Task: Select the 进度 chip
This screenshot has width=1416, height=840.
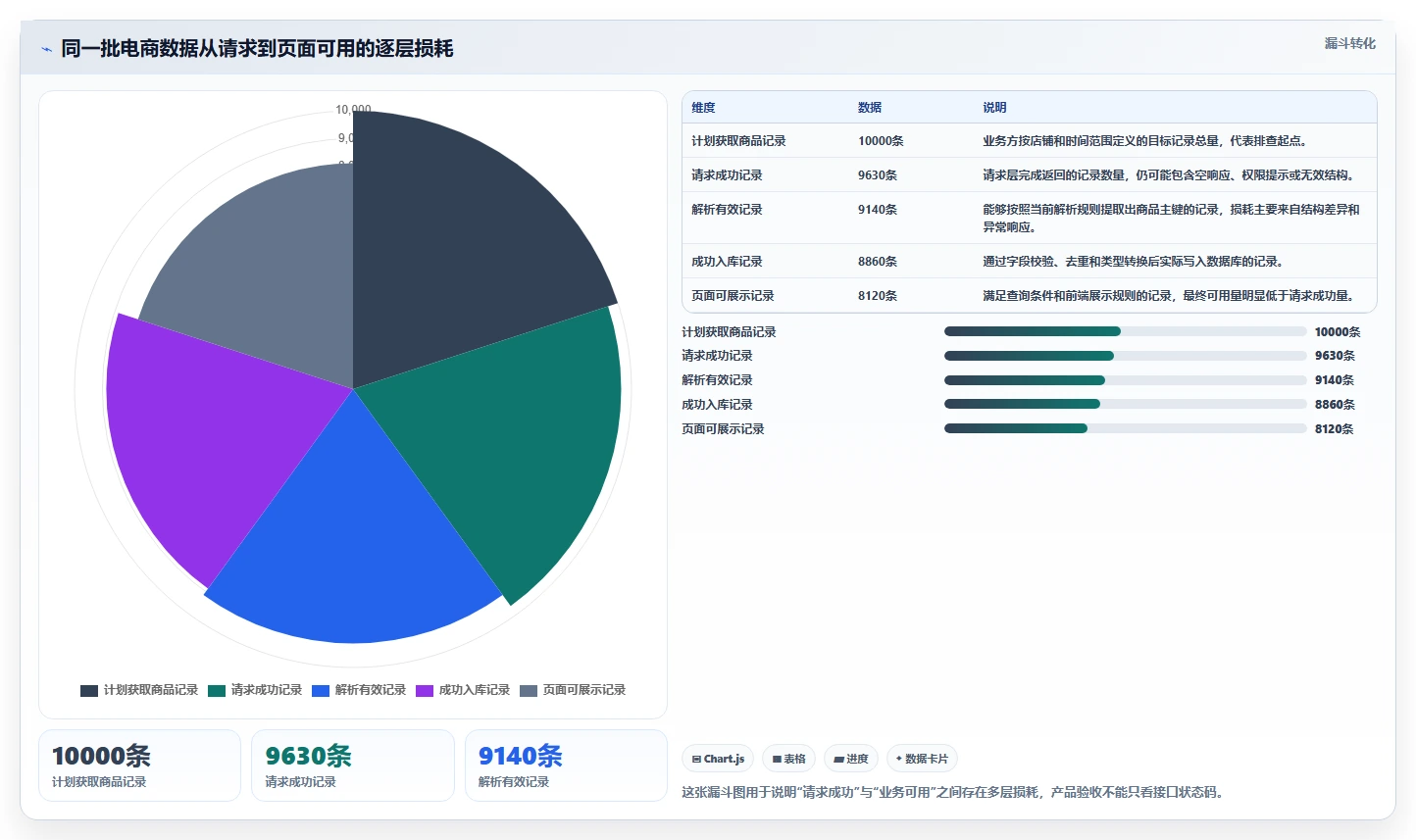Action: click(850, 759)
